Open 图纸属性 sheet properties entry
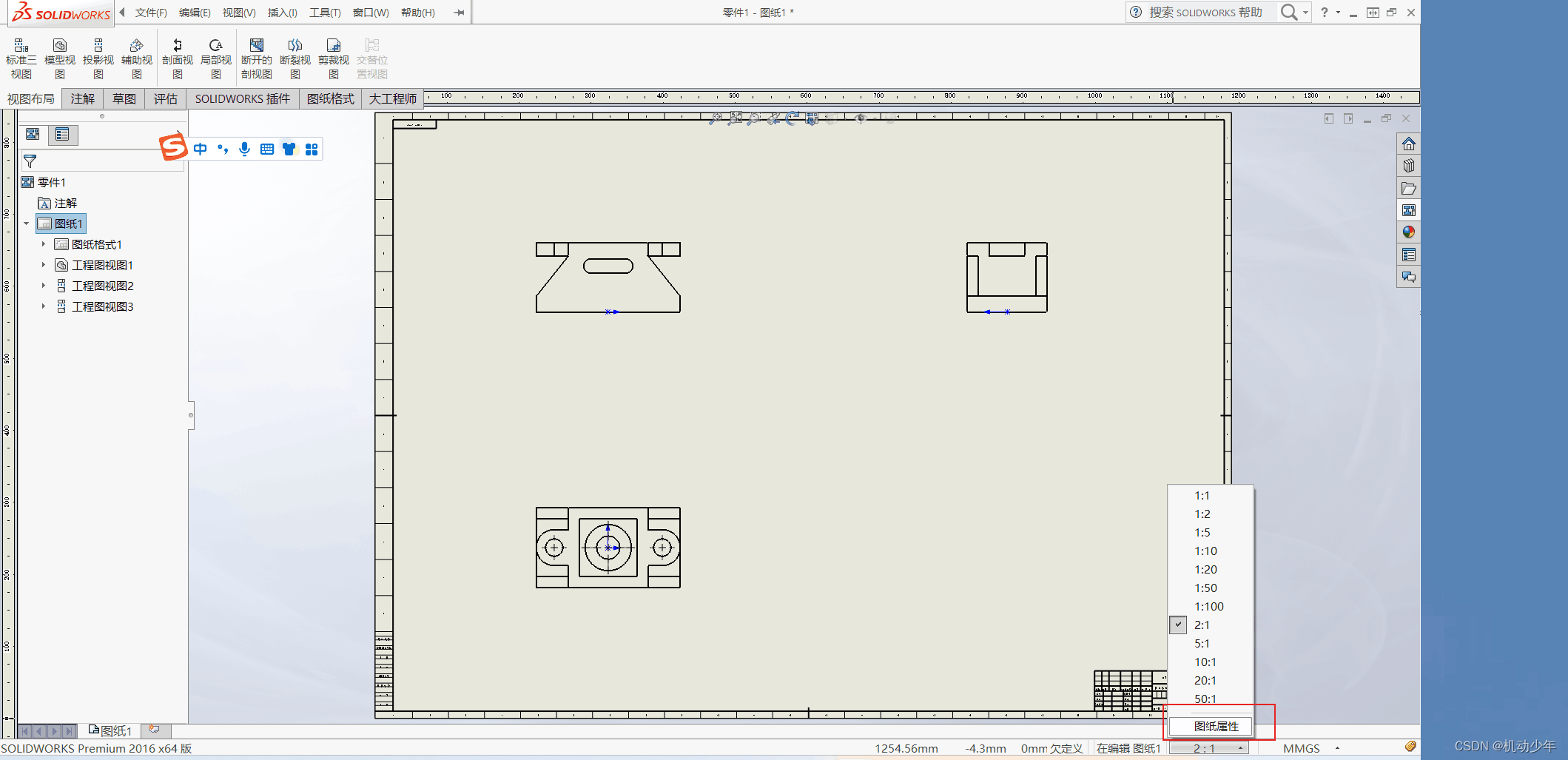The height and width of the screenshot is (760, 1568). (1211, 727)
